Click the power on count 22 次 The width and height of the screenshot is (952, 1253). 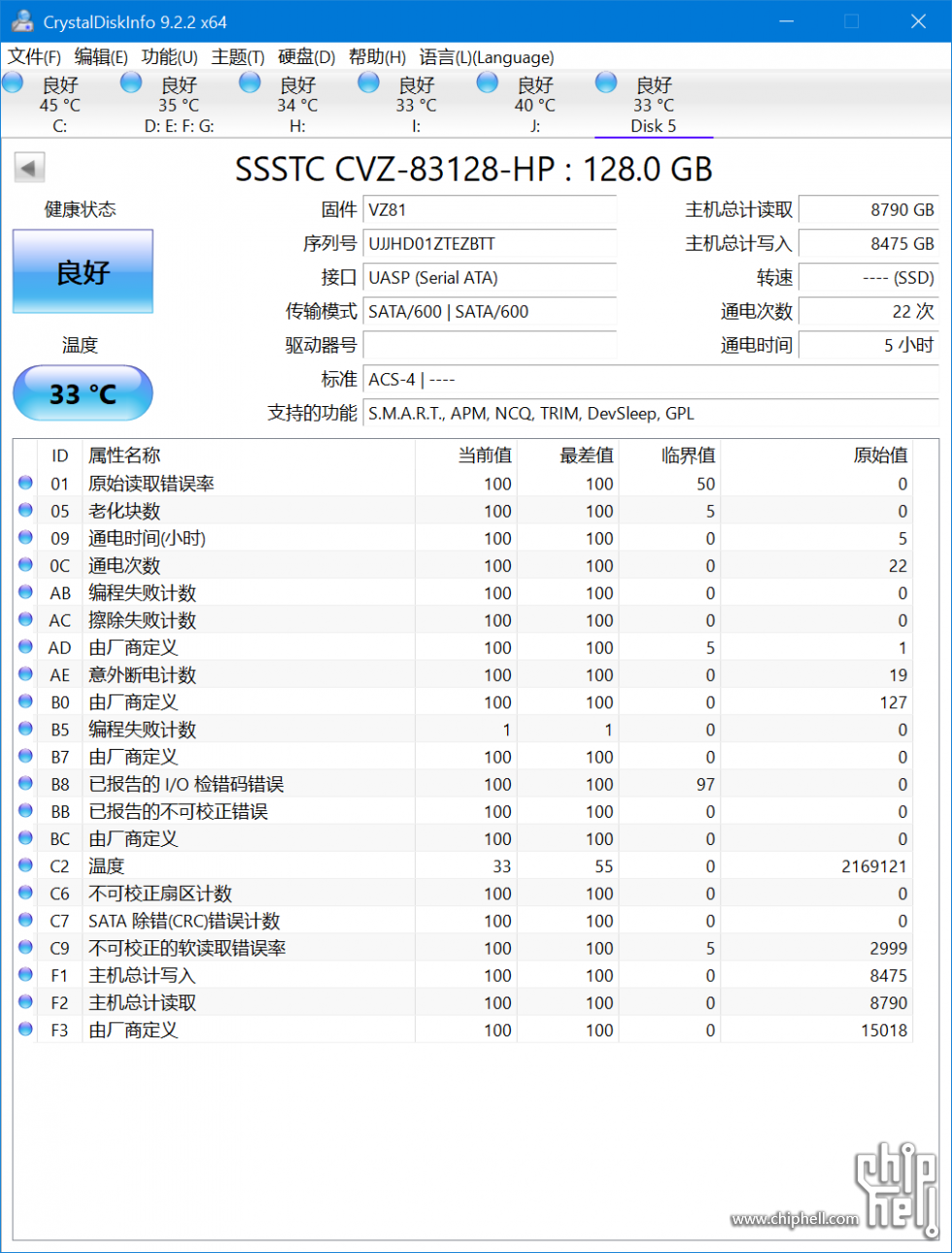(x=868, y=312)
